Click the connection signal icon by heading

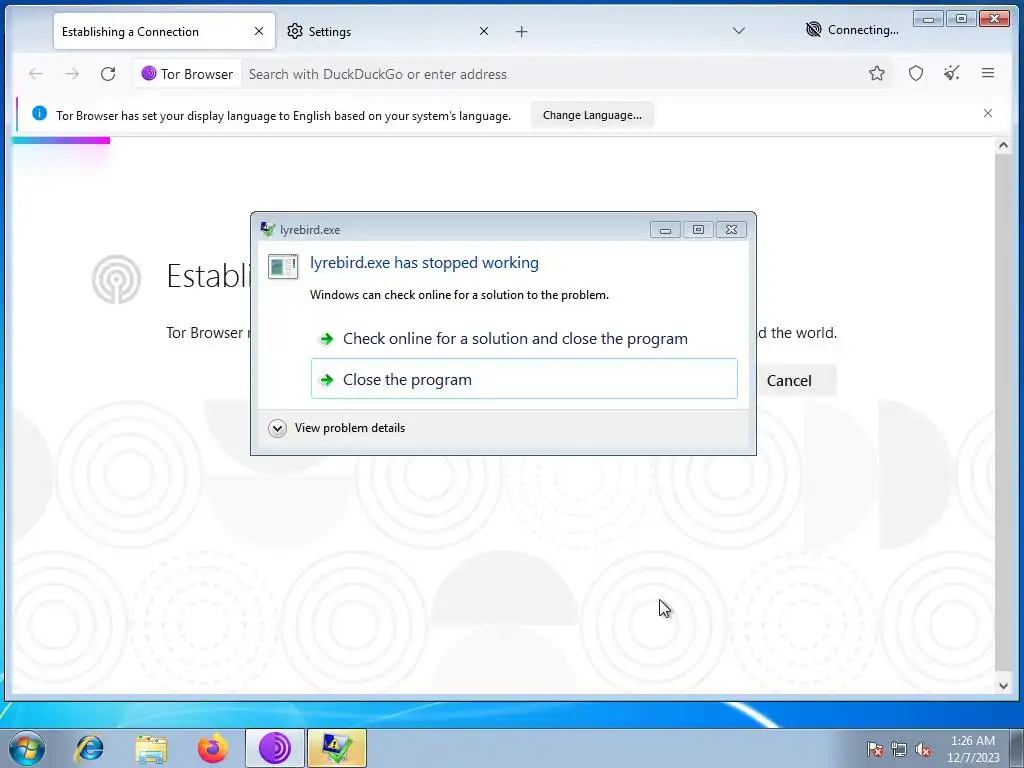click(x=116, y=280)
